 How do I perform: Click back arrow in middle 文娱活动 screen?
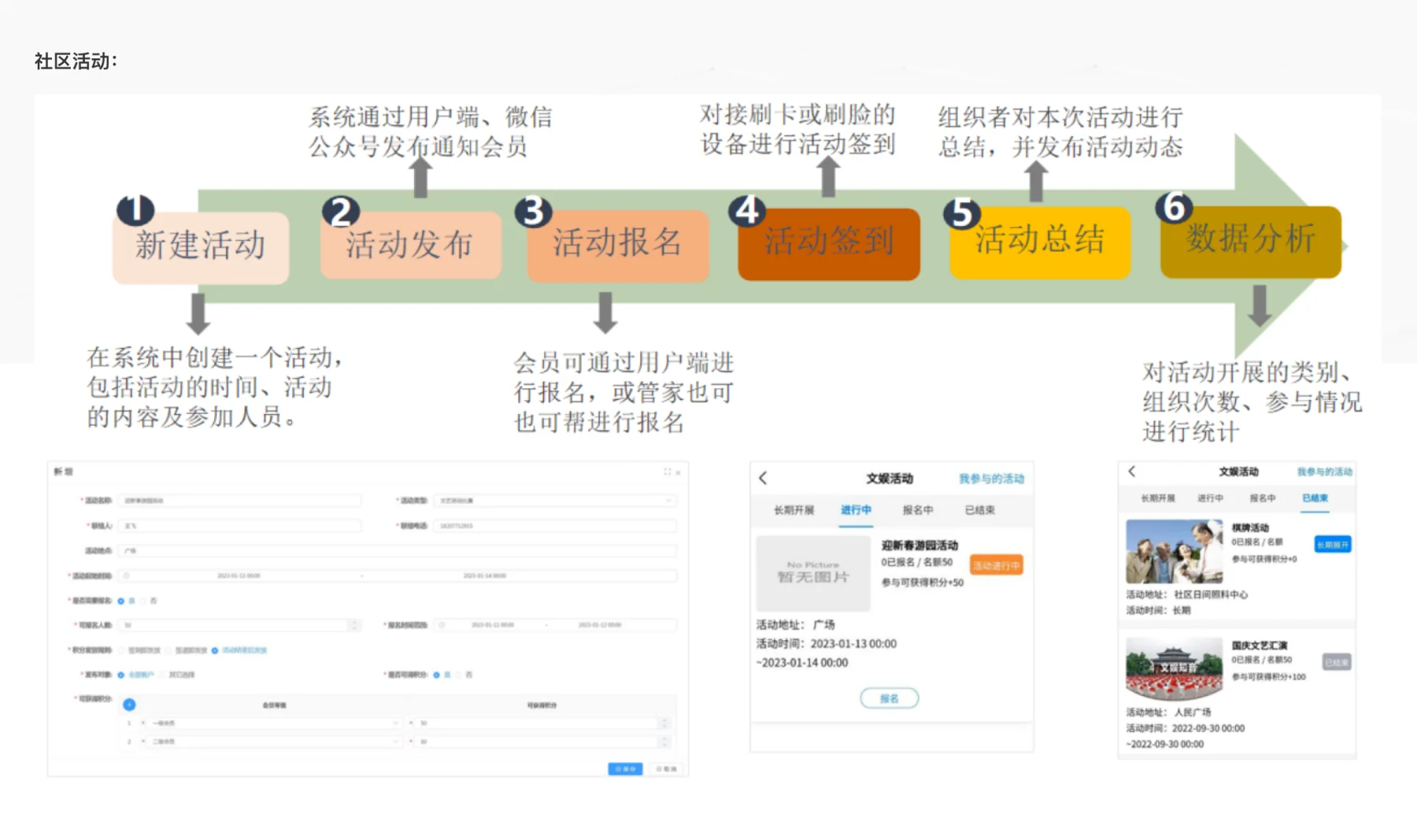(762, 478)
